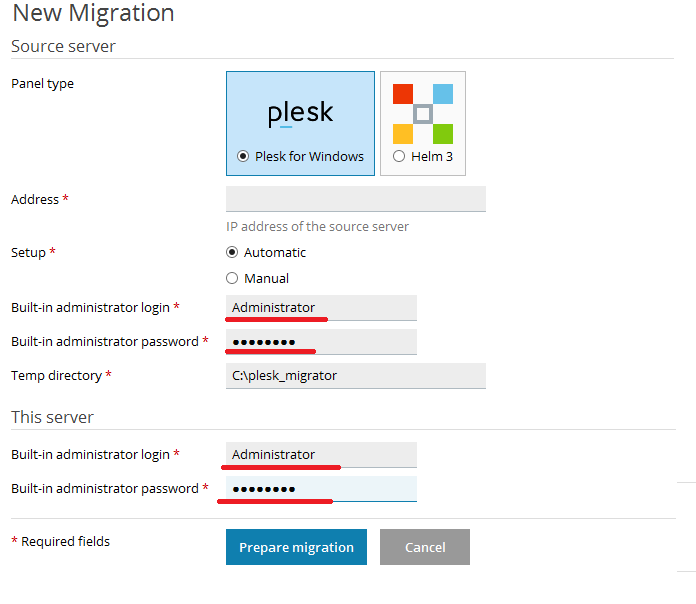Click the Prepare migration button
696x604 pixels.
point(296,547)
